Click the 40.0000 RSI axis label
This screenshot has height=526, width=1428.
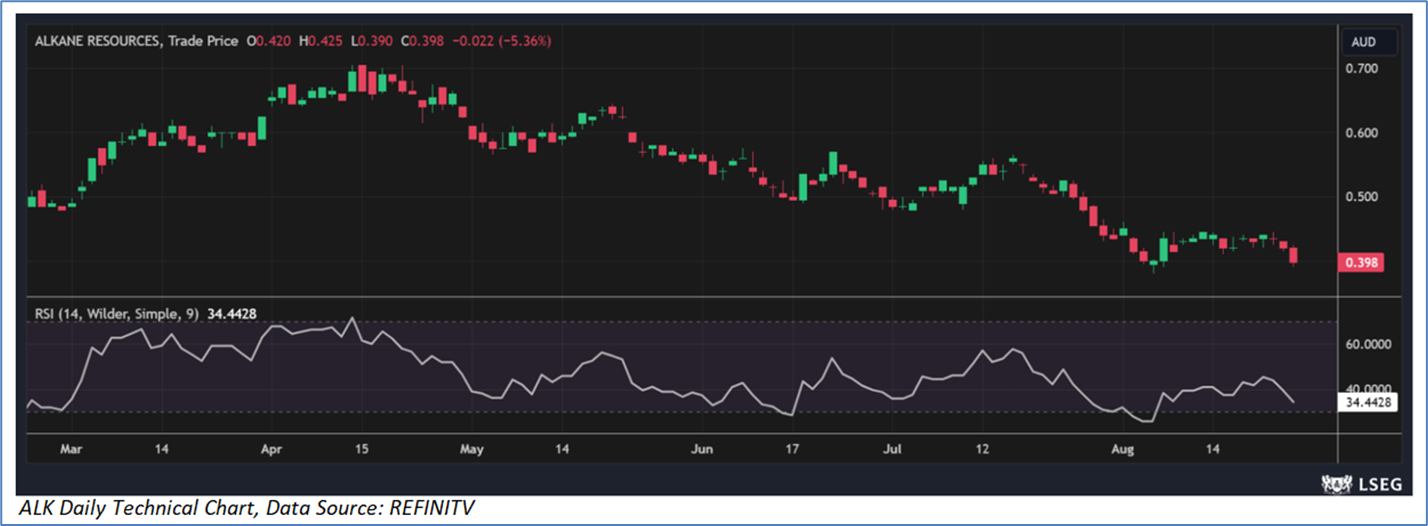[x=1368, y=389]
